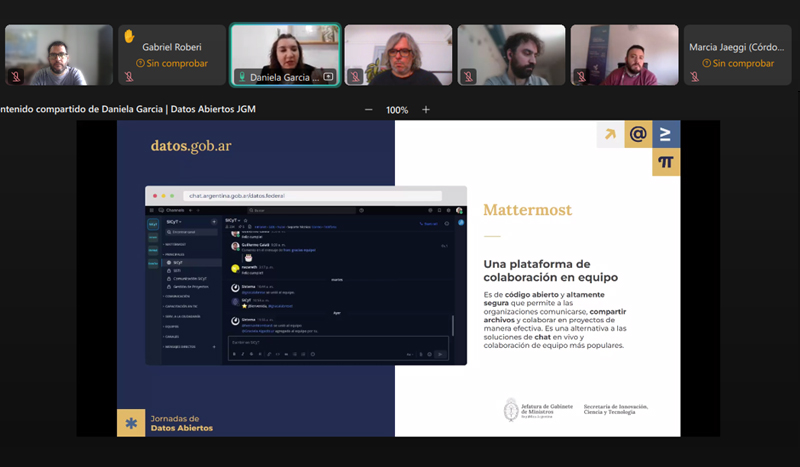Click Daniela Garcia's green microphone icon
Screen dimensions: 800x467
tap(242, 77)
